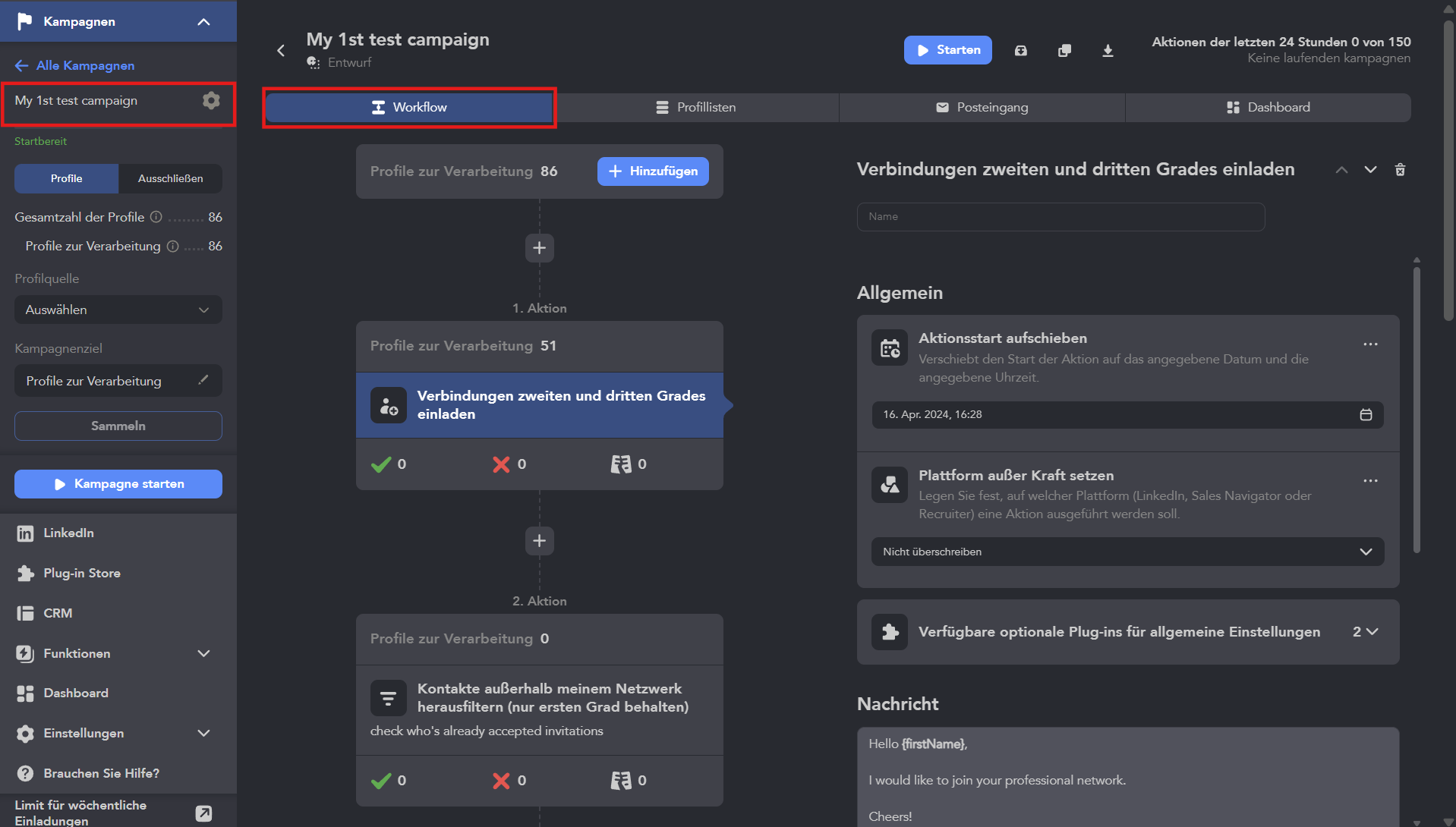Add step with plus above 1. Aktion
The image size is (1456, 827).
coord(539,248)
